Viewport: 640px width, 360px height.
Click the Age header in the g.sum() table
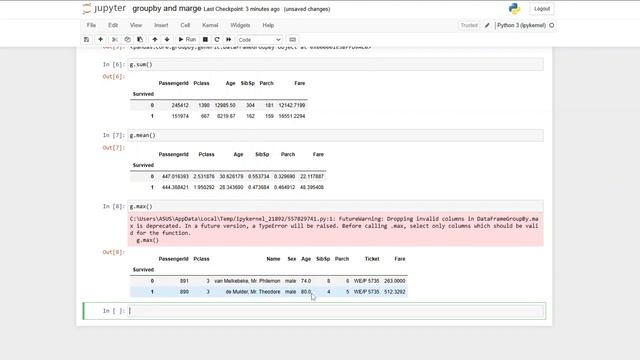[230, 83]
